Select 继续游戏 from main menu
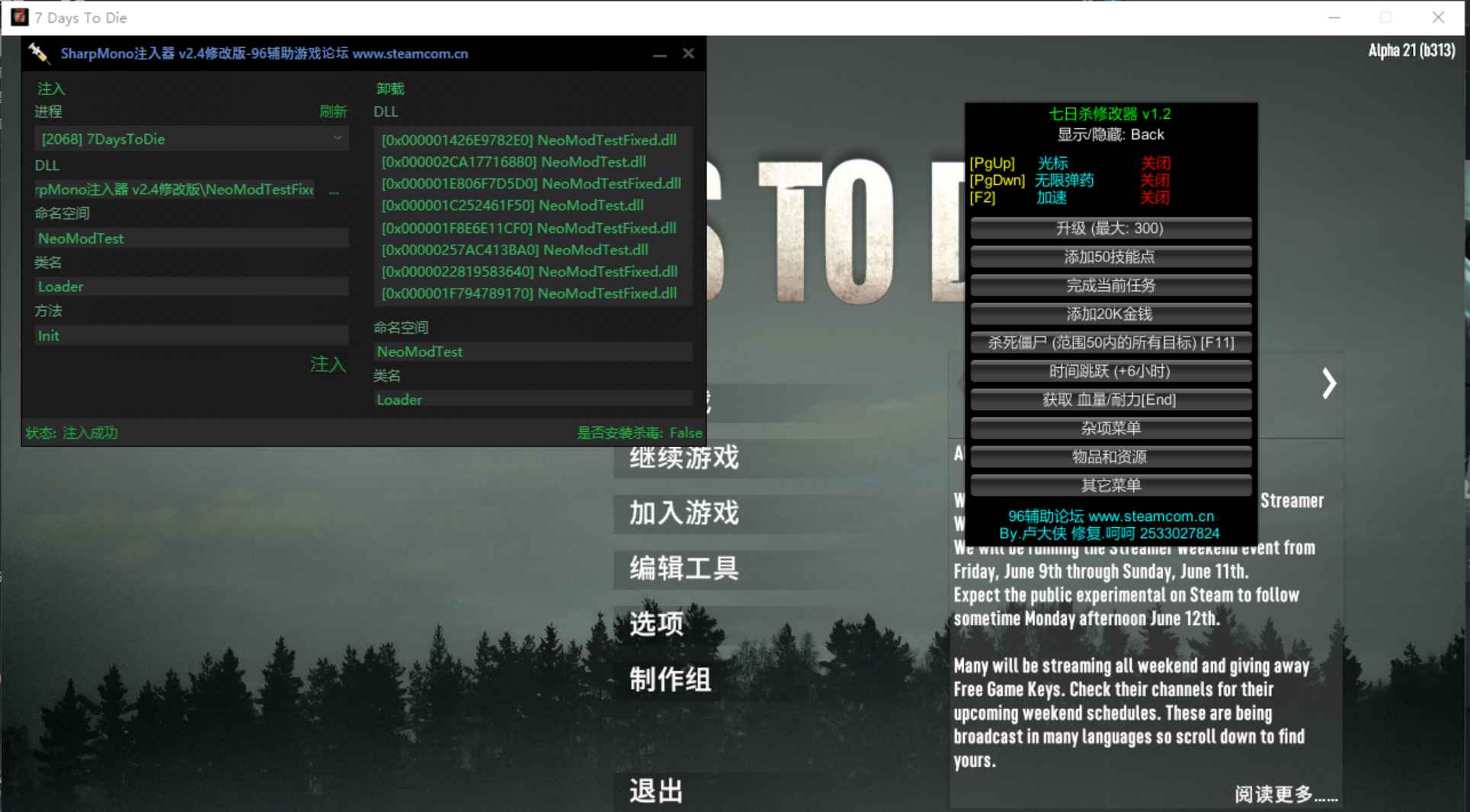Viewport: 1470px width, 812px height. tap(684, 458)
